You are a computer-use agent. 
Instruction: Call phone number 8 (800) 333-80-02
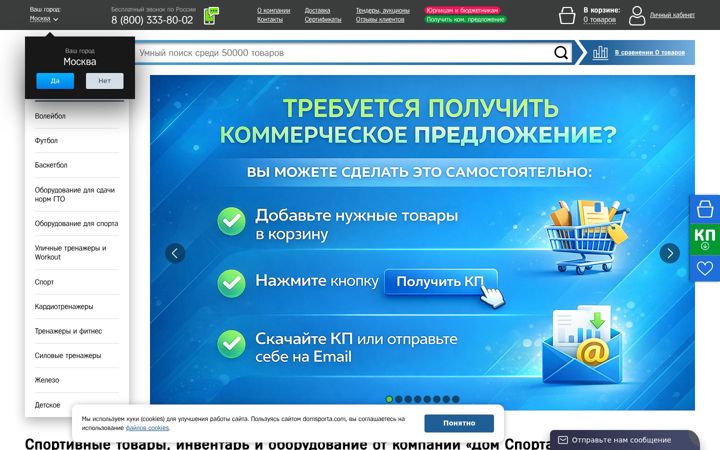point(152,20)
